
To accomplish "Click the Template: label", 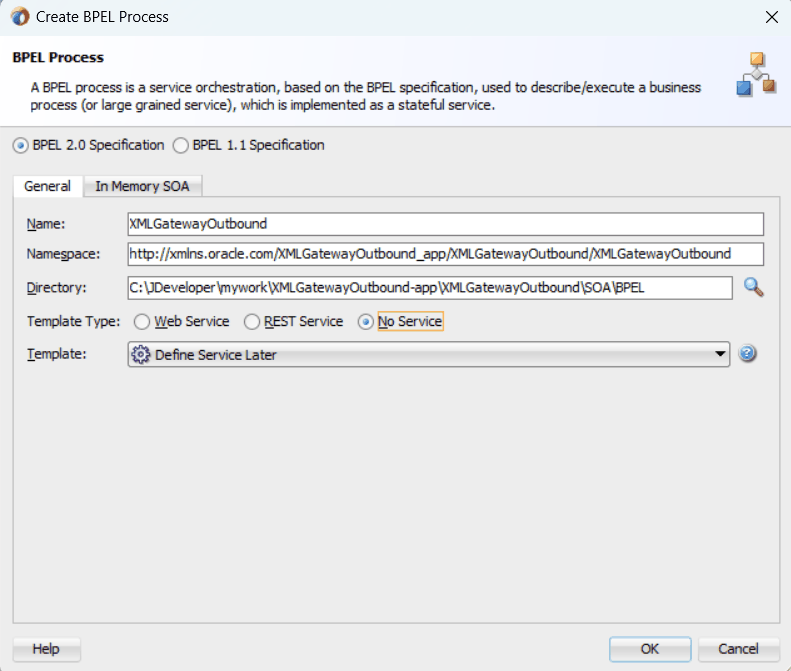I will (56, 354).
